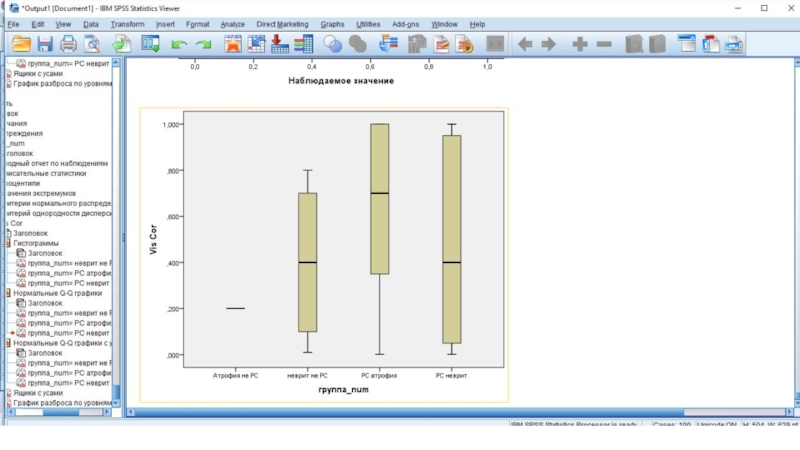Open the Direct Marketing menu

282,23
